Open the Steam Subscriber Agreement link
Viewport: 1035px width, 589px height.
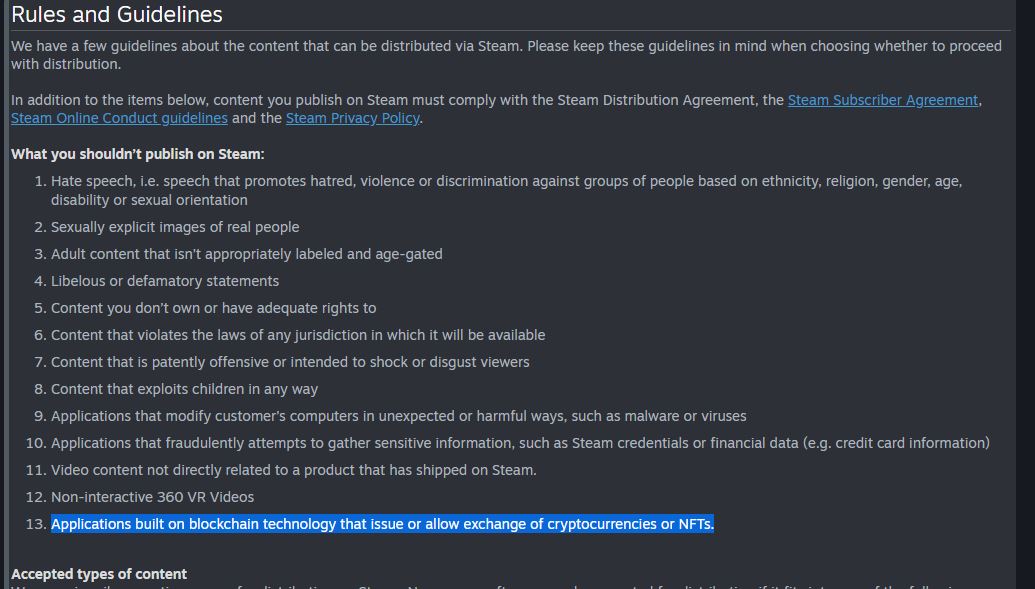point(883,100)
